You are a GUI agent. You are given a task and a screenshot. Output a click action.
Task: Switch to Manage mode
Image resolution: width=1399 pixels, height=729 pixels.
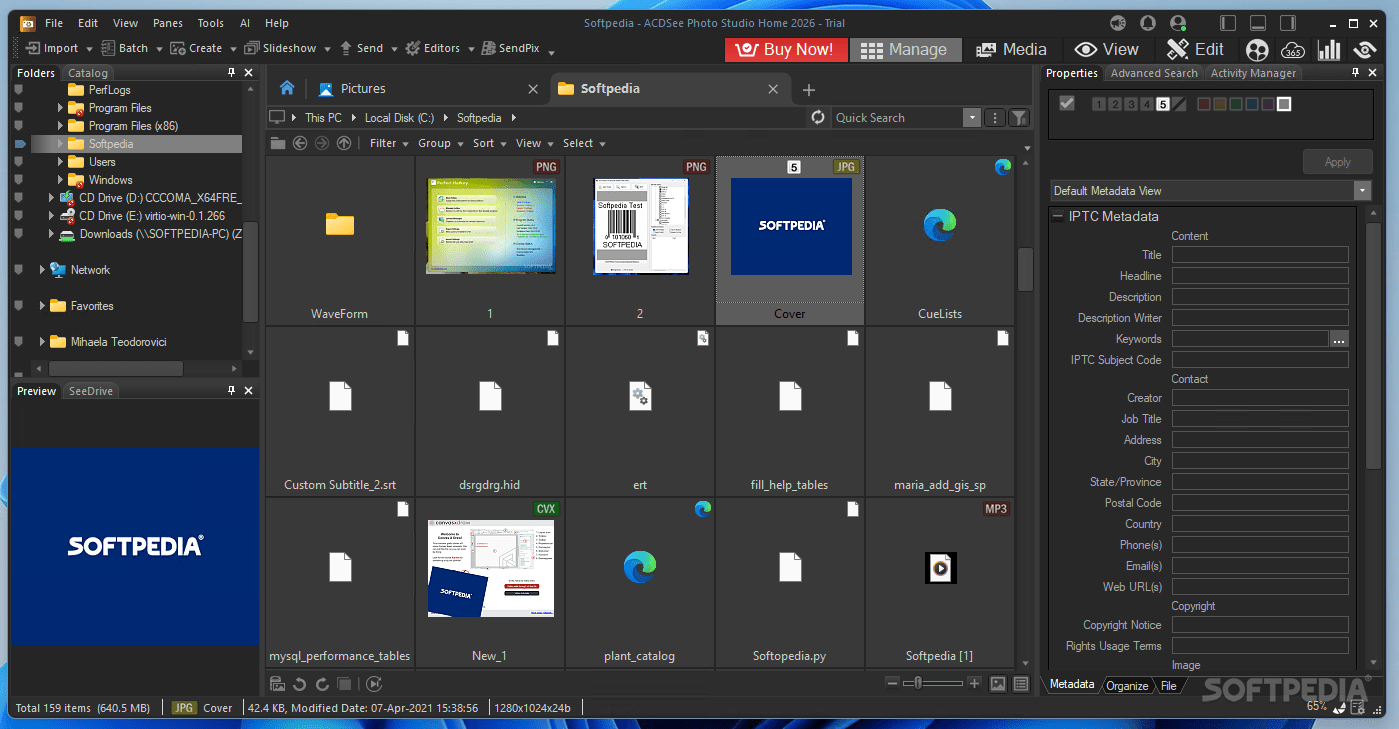(905, 49)
